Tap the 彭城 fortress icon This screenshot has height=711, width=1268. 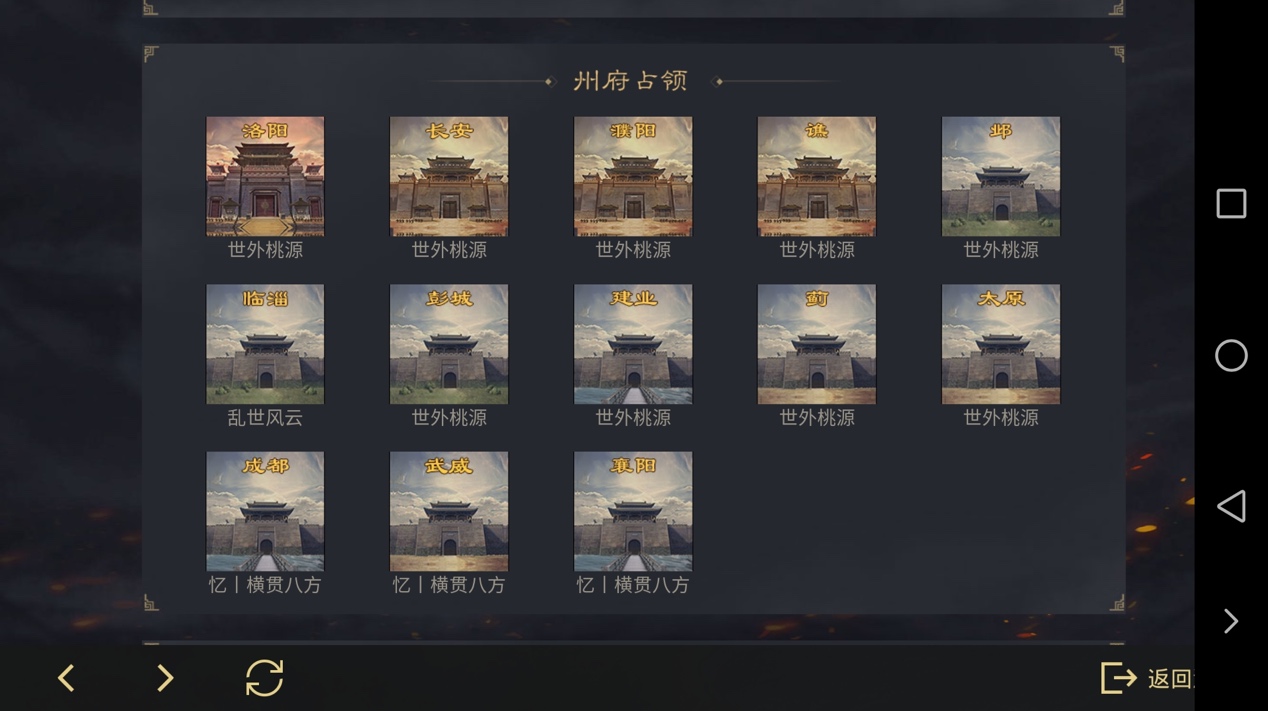point(449,344)
